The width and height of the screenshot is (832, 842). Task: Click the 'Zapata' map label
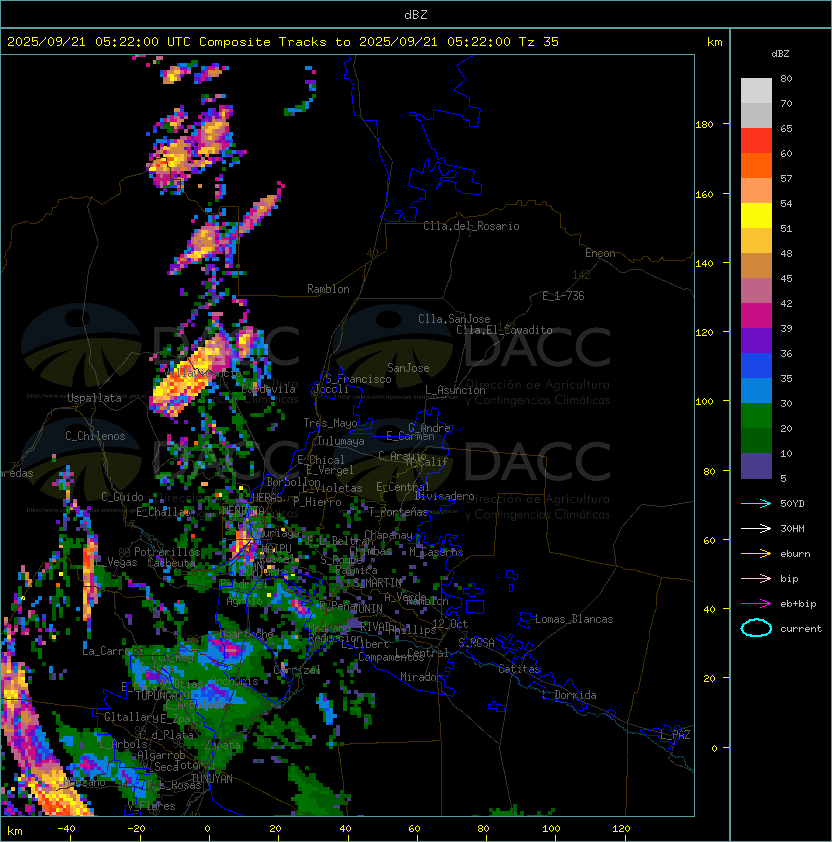[x=222, y=745]
